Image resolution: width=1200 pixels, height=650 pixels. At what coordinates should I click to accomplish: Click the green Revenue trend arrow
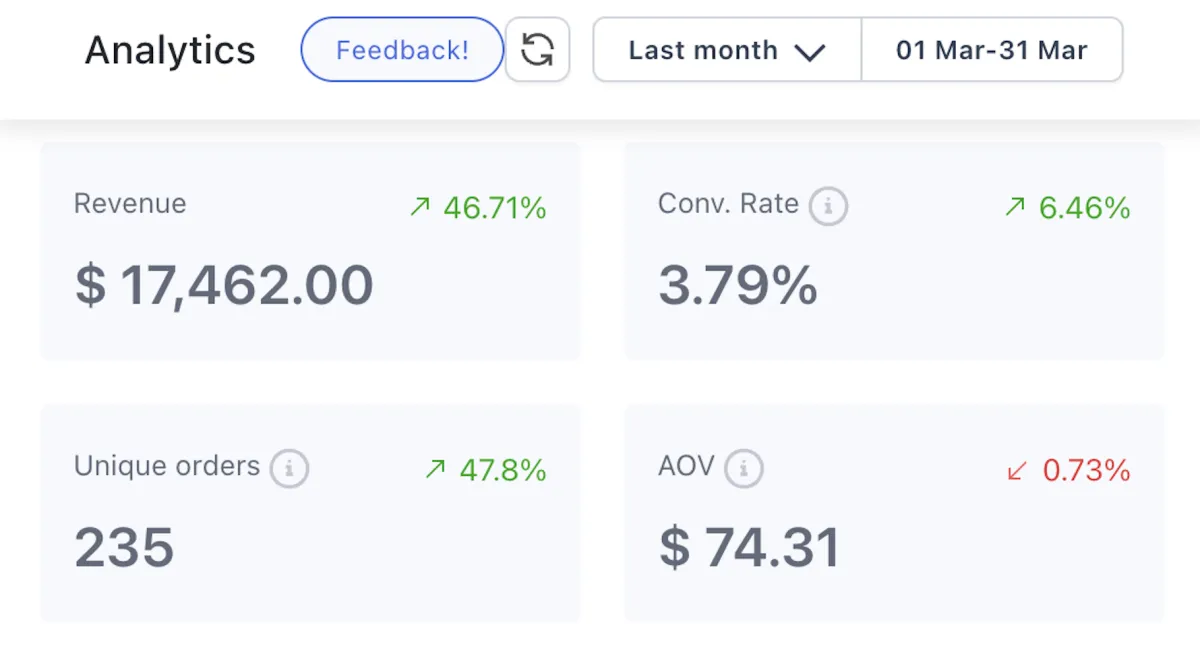(x=420, y=208)
